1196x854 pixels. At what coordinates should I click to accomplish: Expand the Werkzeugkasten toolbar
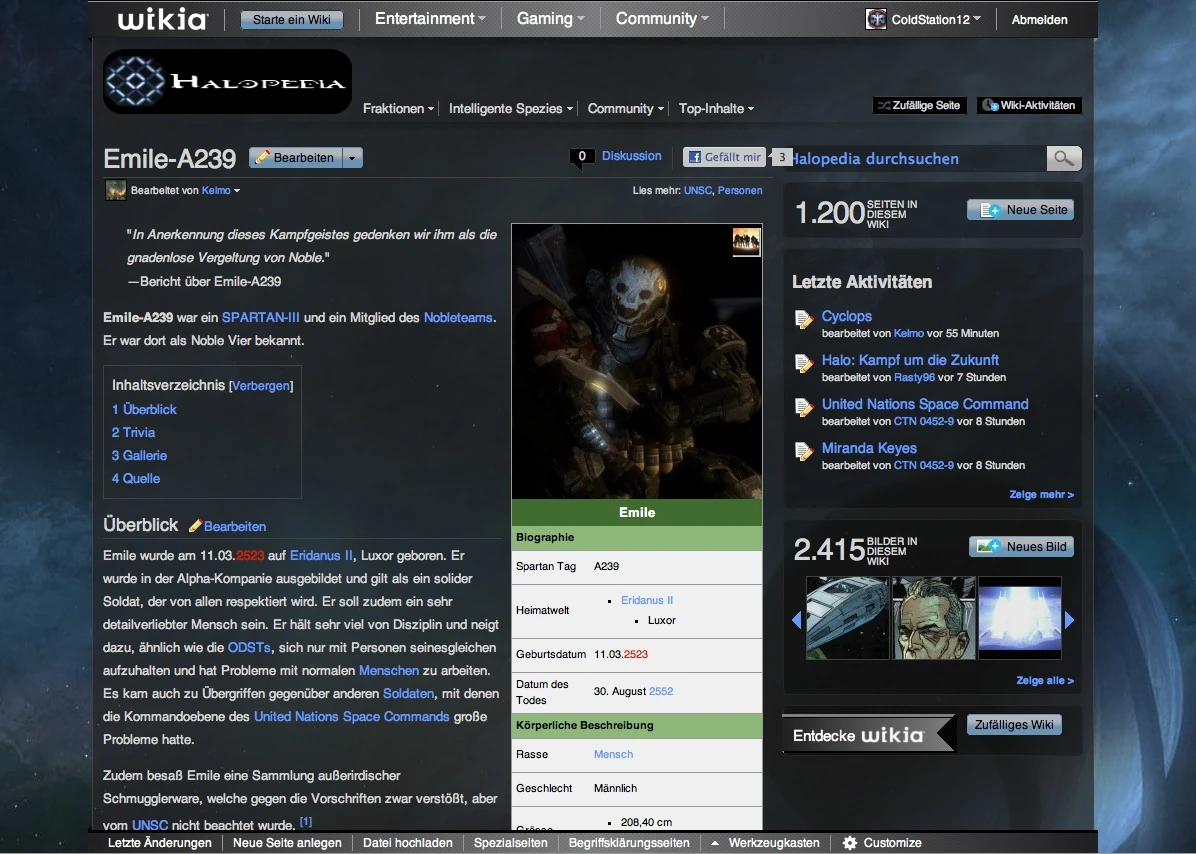pyautogui.click(x=765, y=843)
